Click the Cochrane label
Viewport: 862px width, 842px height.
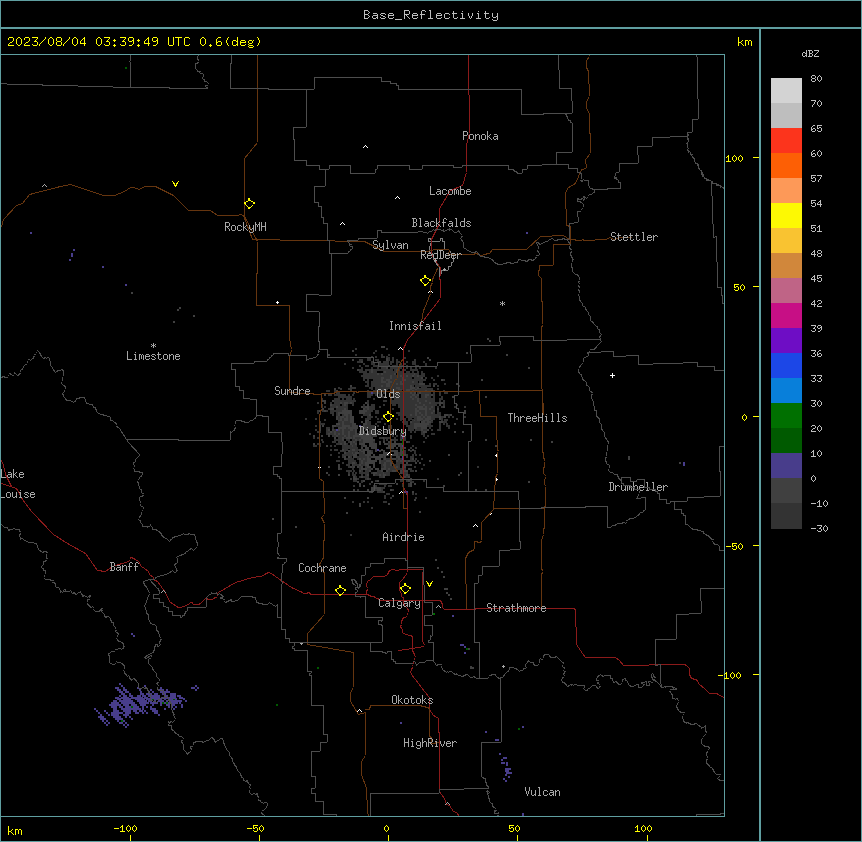pos(322,568)
